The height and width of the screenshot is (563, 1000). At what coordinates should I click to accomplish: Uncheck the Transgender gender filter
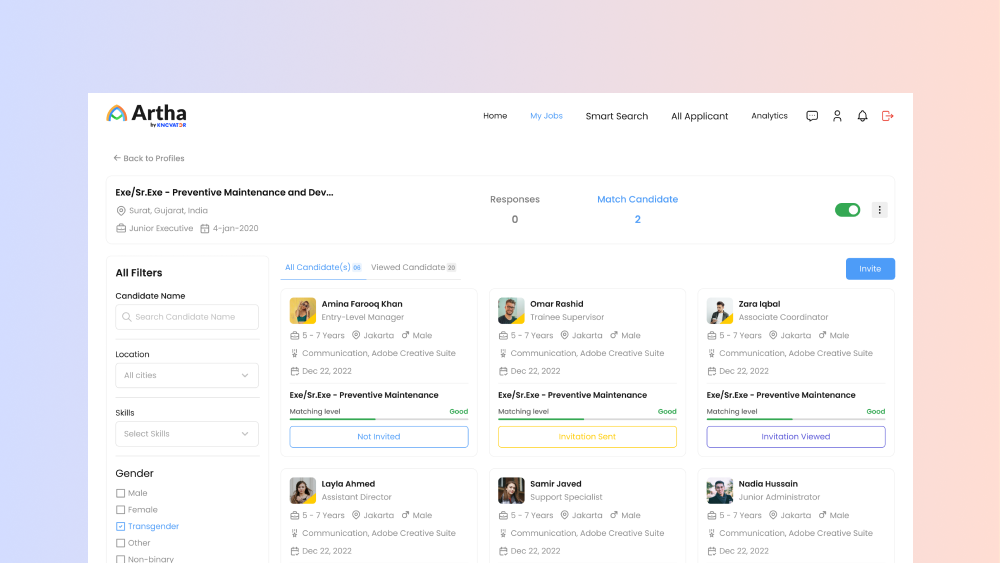(x=121, y=526)
